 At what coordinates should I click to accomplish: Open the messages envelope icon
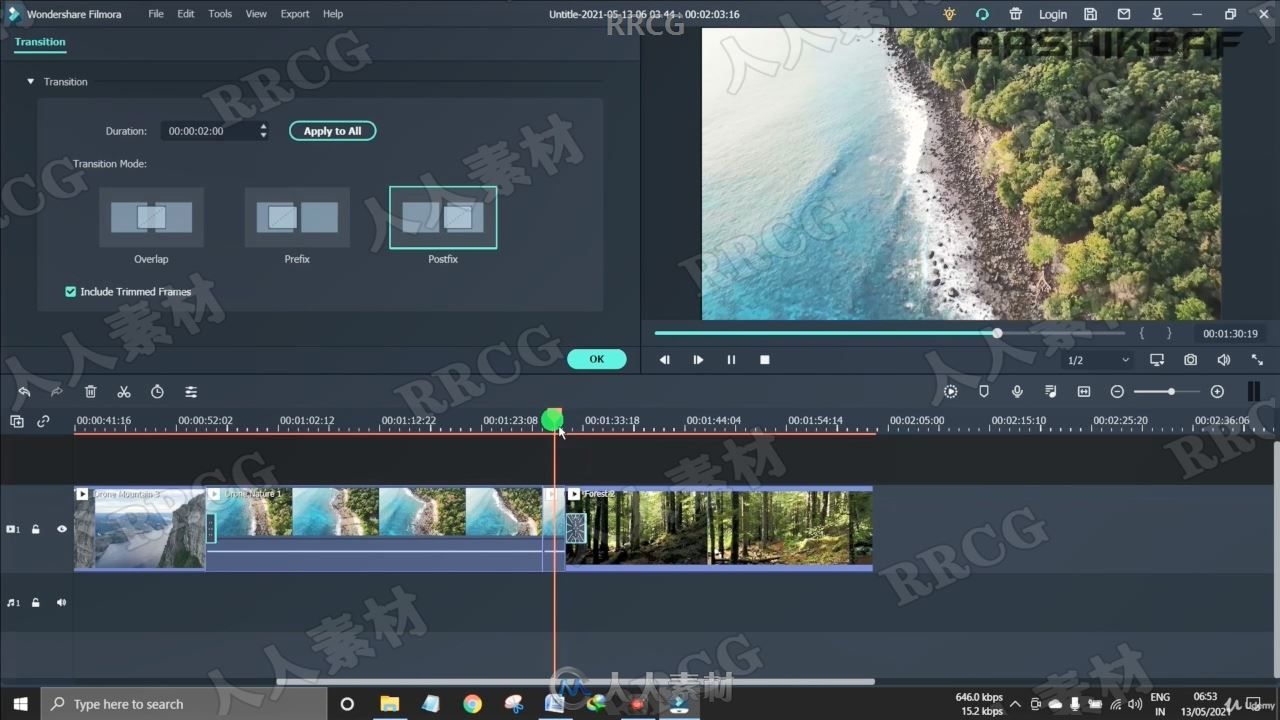click(1124, 14)
